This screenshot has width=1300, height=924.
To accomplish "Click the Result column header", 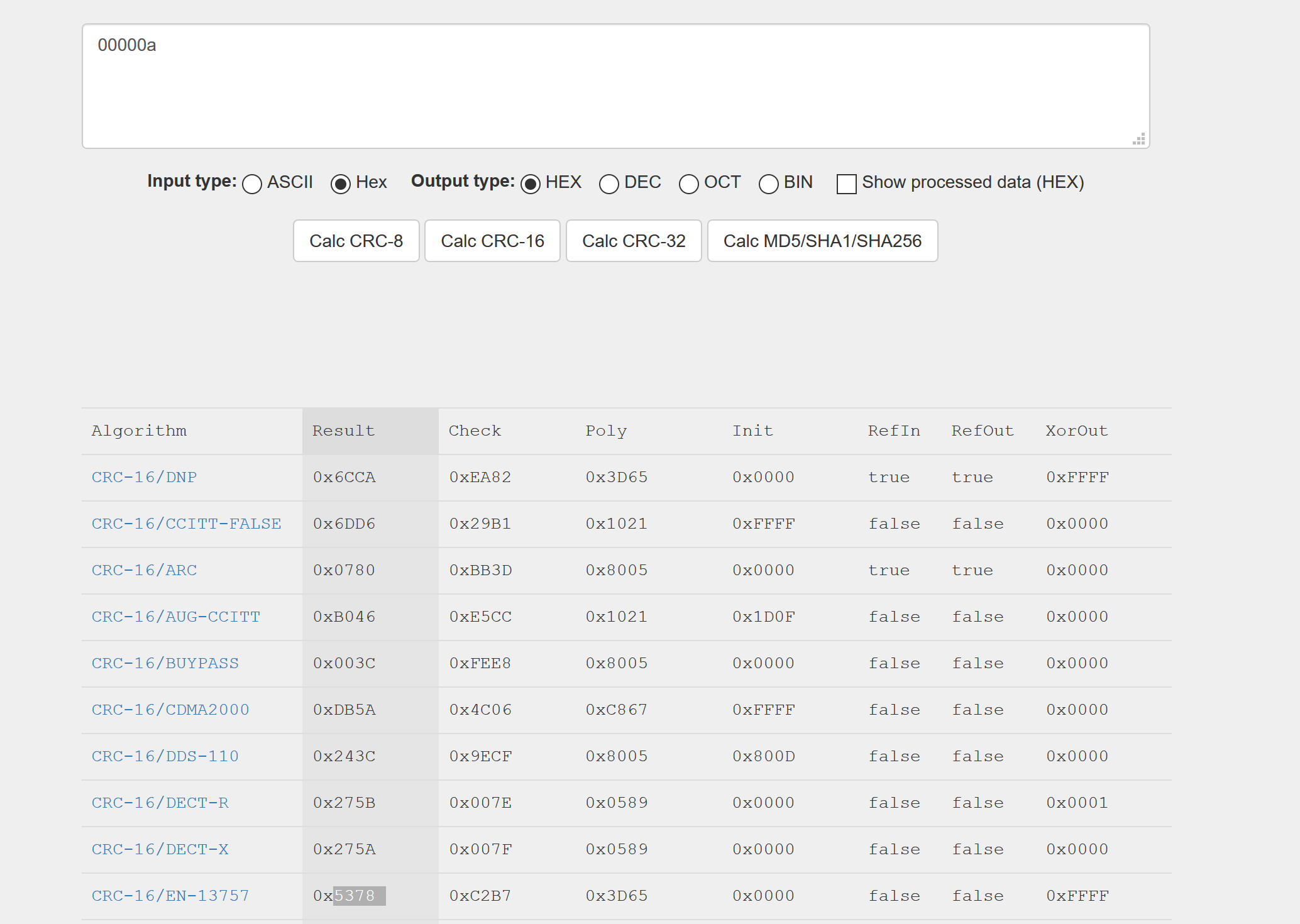I will pos(344,431).
